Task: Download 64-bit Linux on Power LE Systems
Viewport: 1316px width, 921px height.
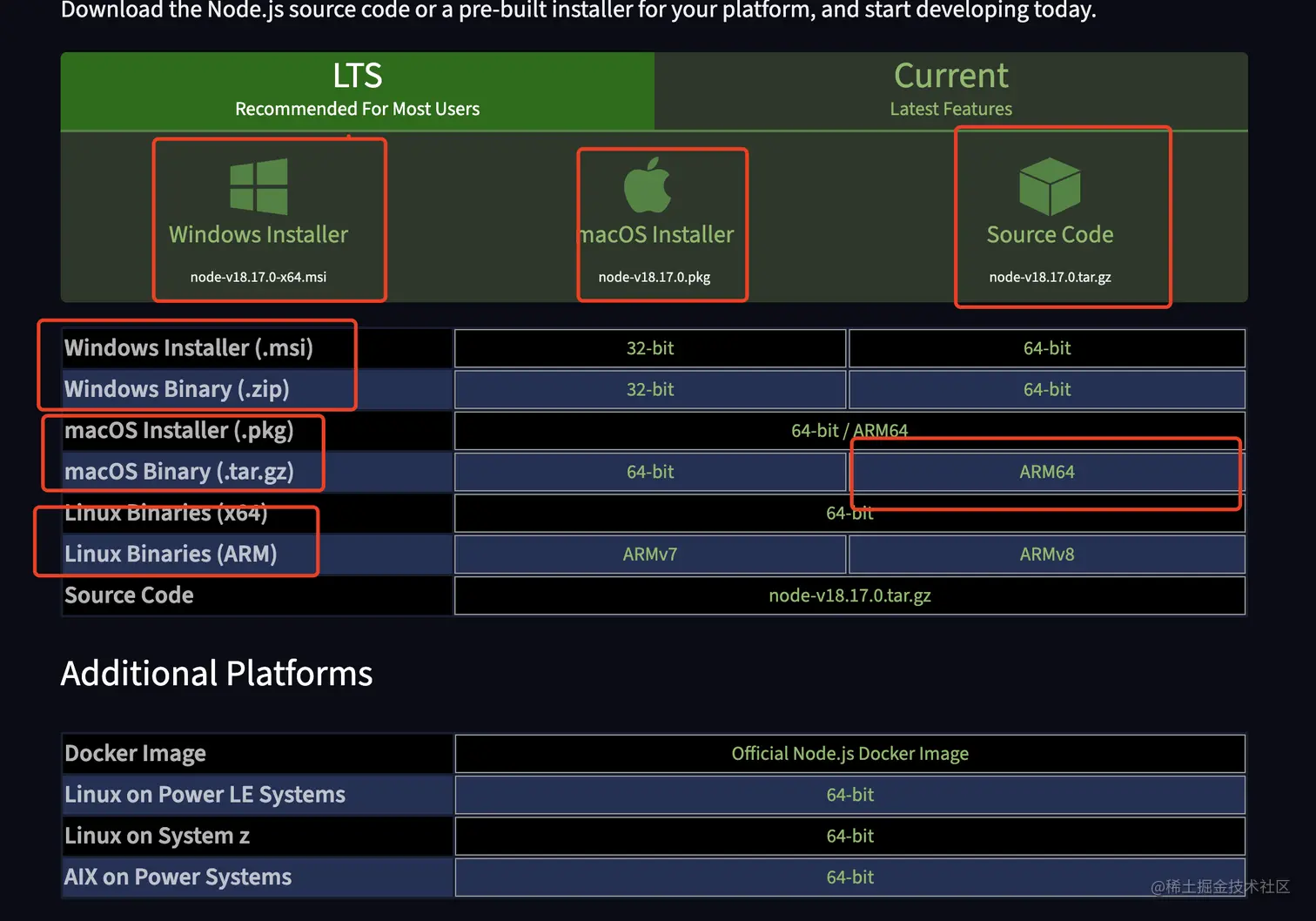Action: click(849, 795)
